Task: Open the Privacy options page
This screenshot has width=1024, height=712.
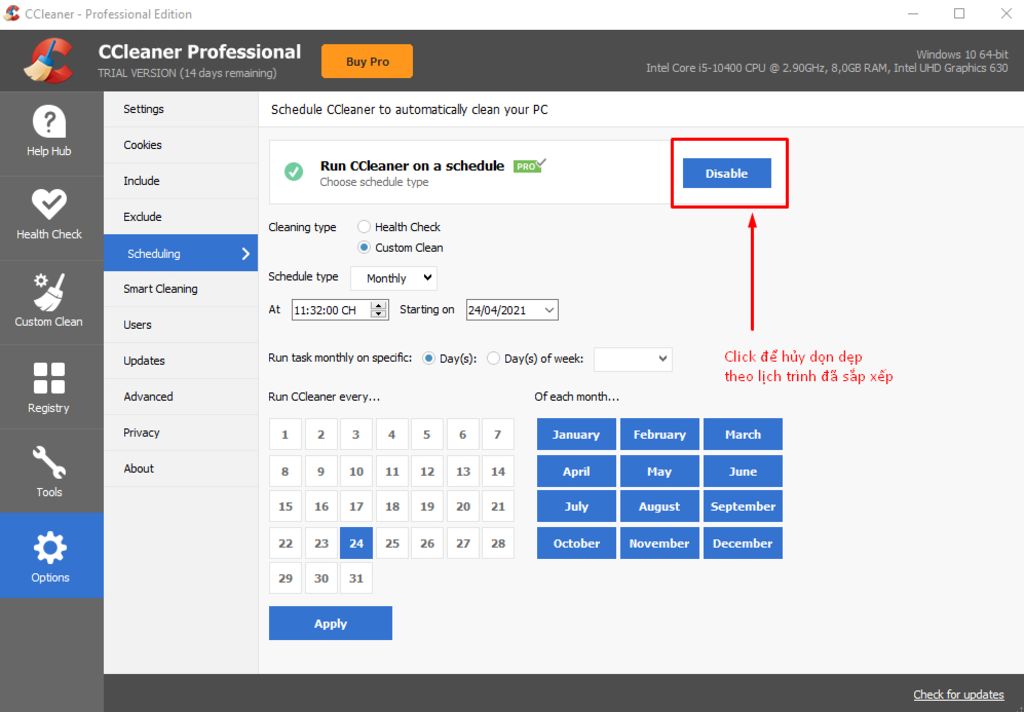Action: point(181,432)
